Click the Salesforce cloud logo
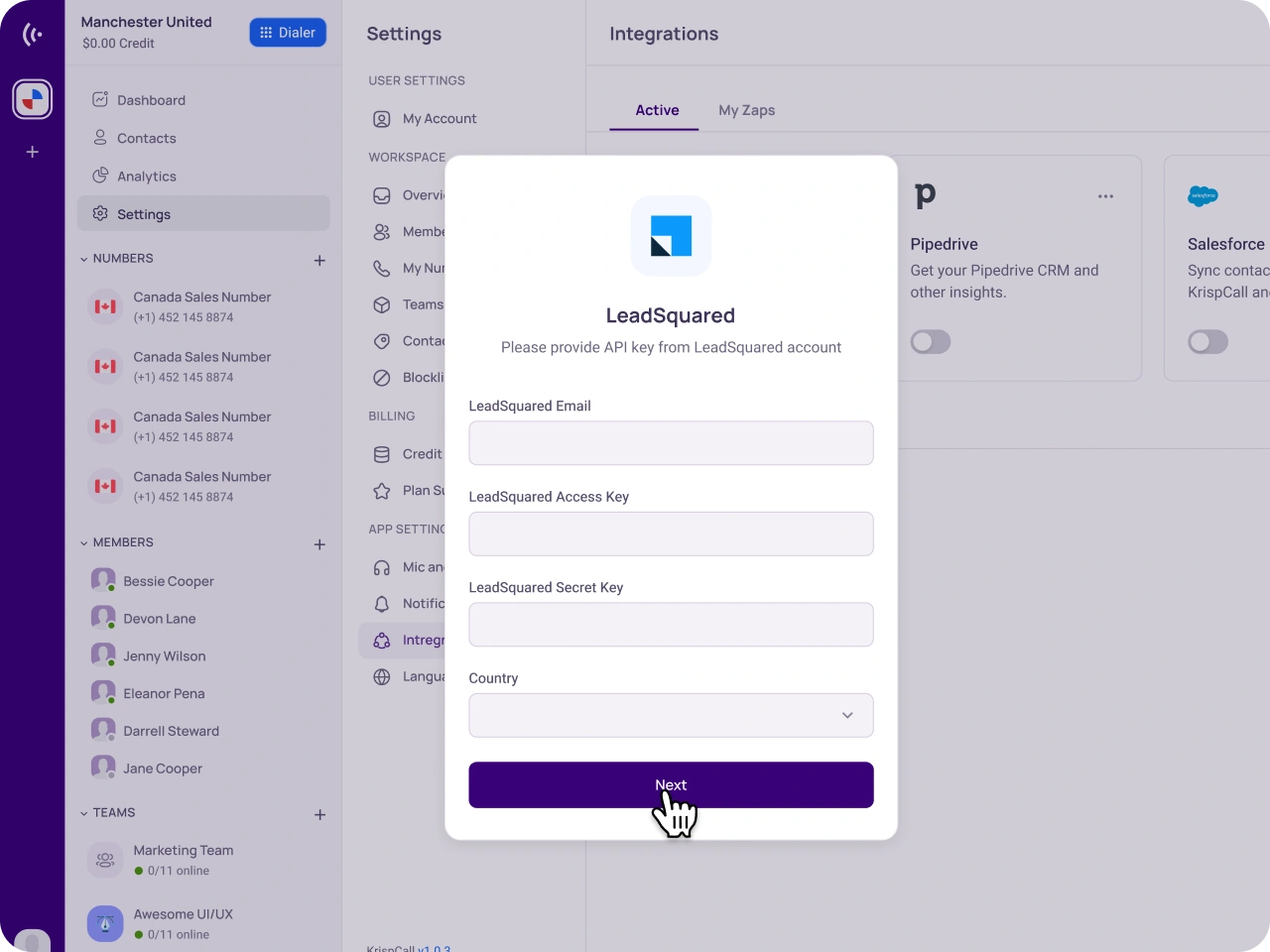 [1203, 196]
